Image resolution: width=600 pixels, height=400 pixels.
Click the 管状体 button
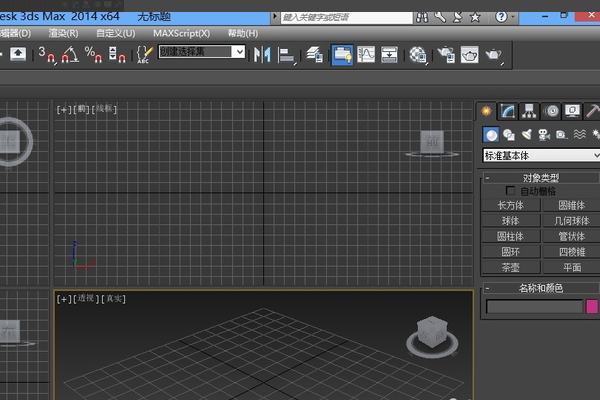pyautogui.click(x=572, y=236)
